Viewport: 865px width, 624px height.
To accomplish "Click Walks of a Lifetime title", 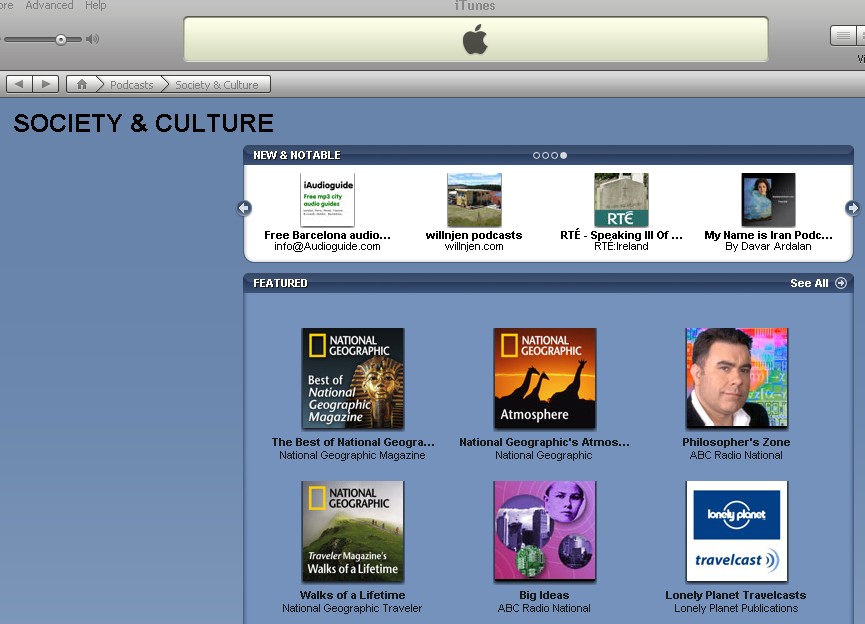I will 353,595.
